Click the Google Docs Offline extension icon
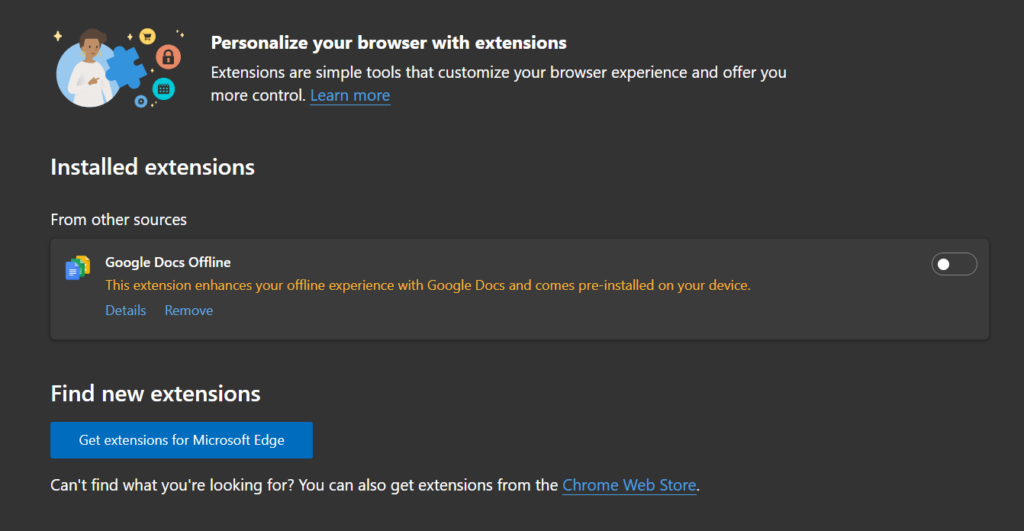 click(x=78, y=268)
